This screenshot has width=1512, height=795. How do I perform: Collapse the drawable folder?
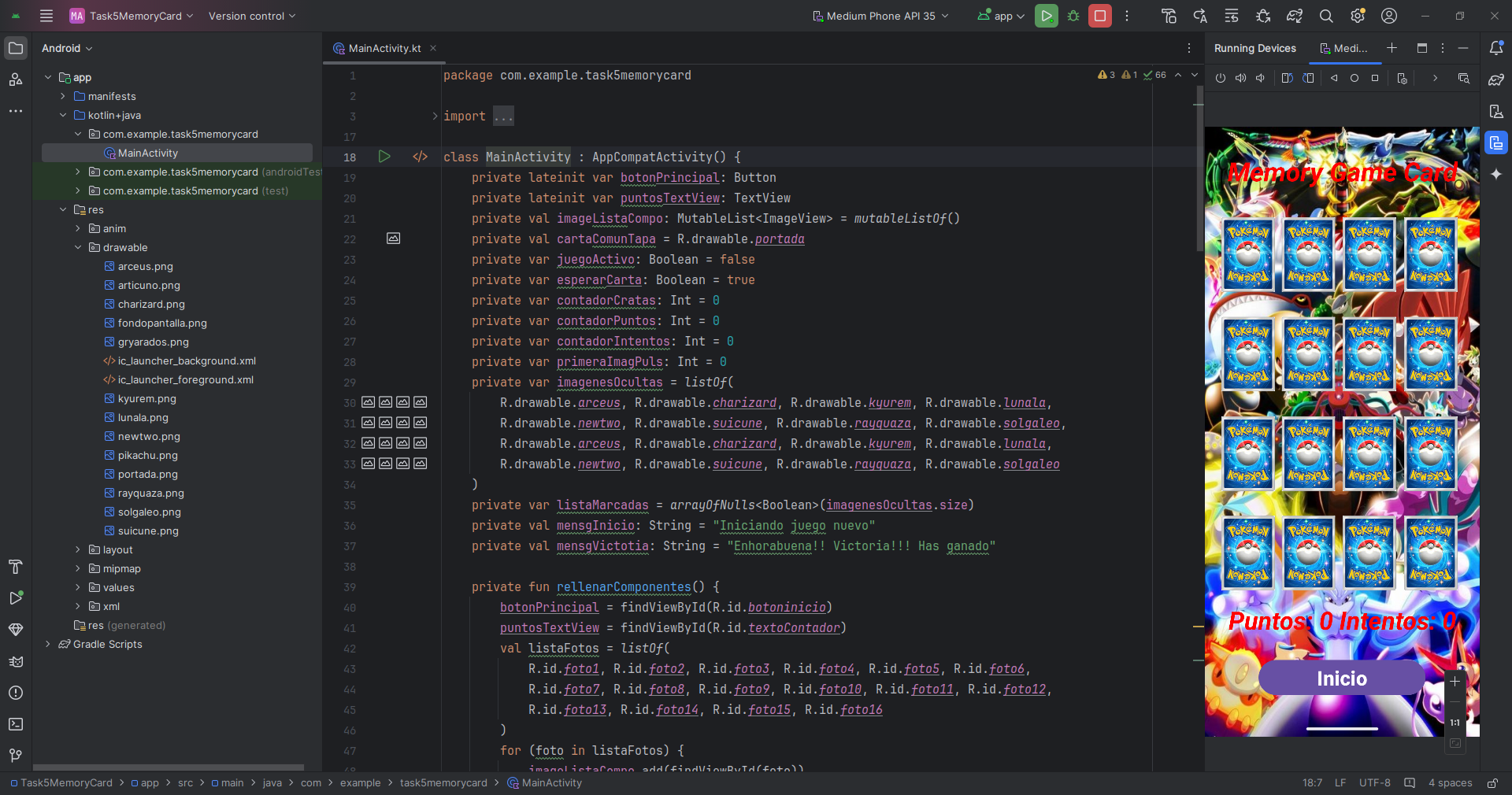click(x=78, y=247)
